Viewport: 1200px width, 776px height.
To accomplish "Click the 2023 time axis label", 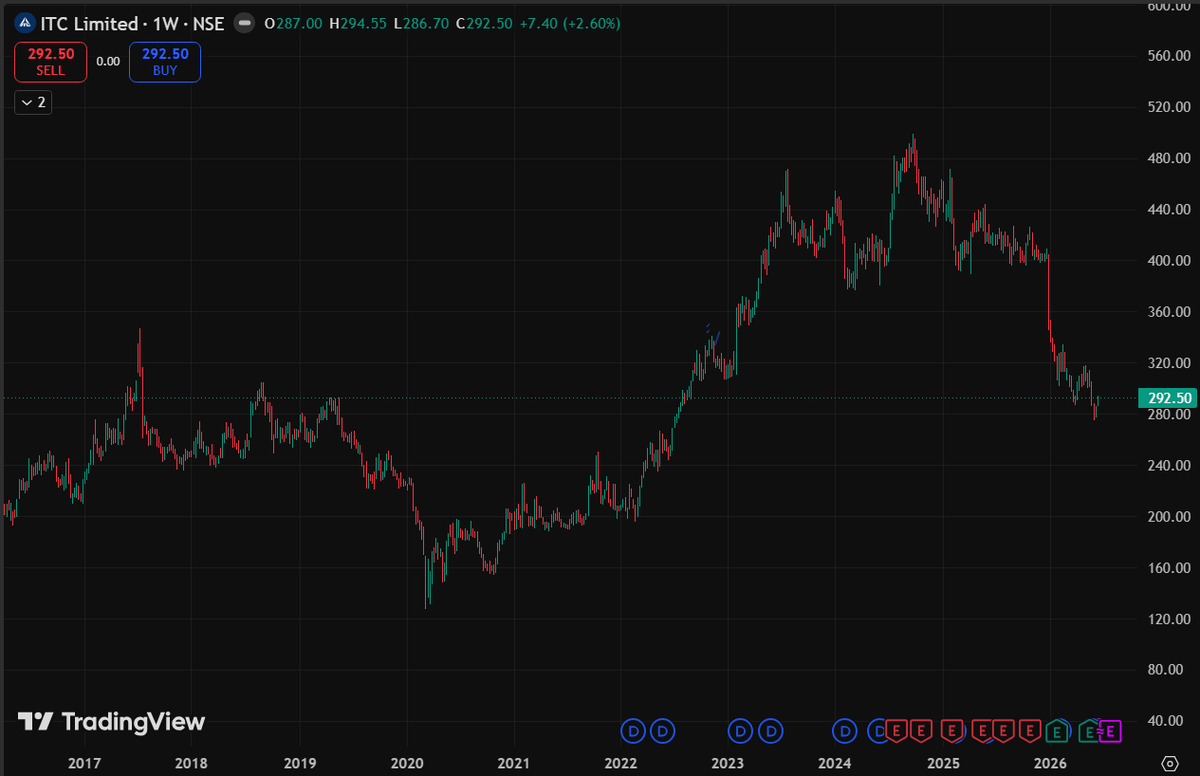I will [x=727, y=764].
